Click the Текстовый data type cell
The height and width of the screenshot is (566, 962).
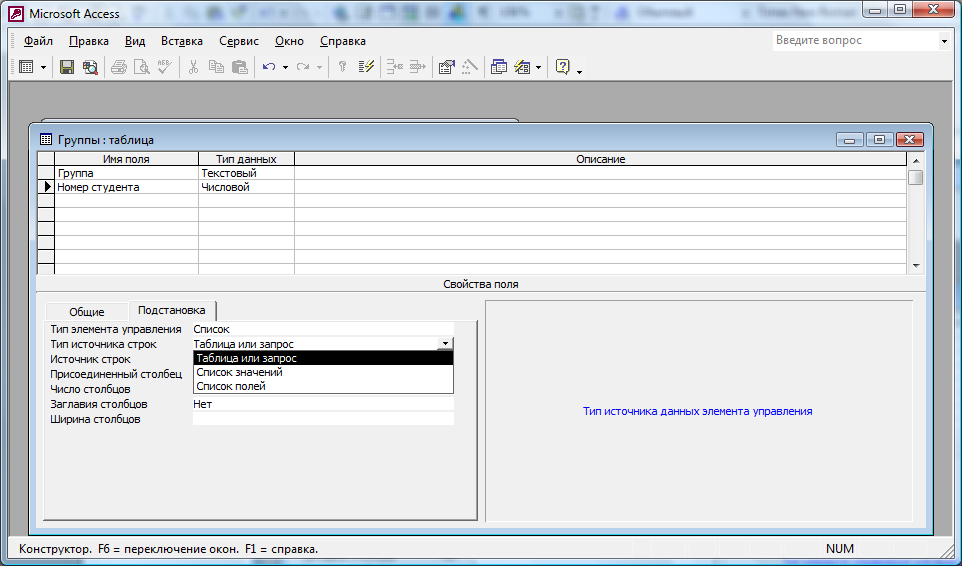tap(247, 174)
